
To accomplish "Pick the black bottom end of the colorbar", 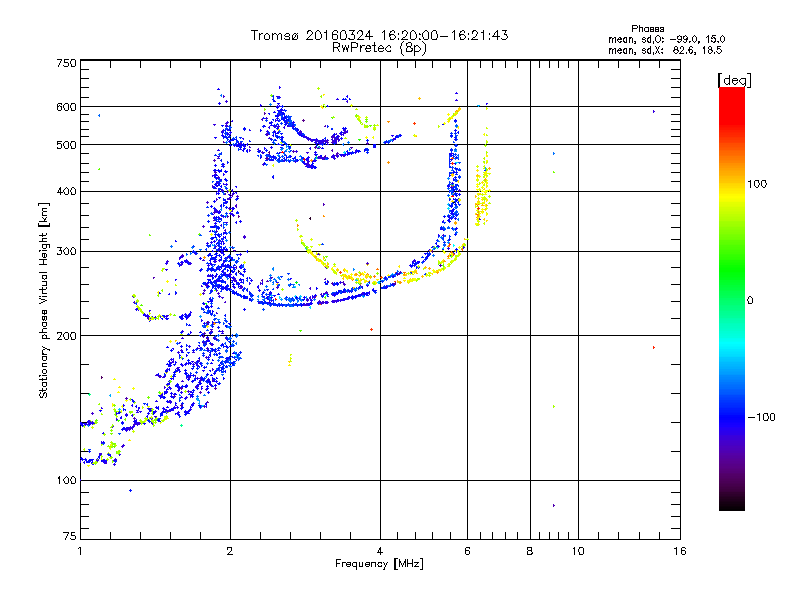I will click(x=732, y=503).
